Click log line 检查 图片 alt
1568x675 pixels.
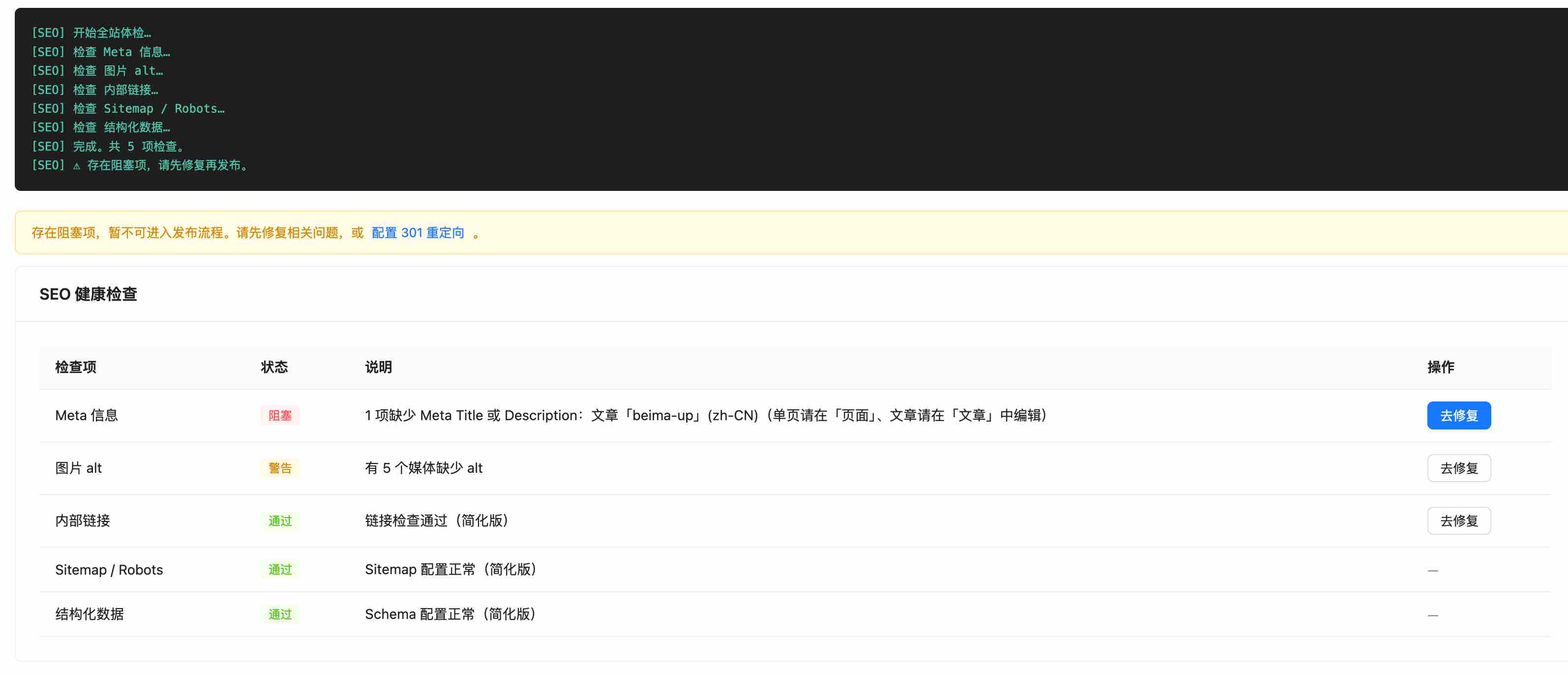click(x=97, y=71)
